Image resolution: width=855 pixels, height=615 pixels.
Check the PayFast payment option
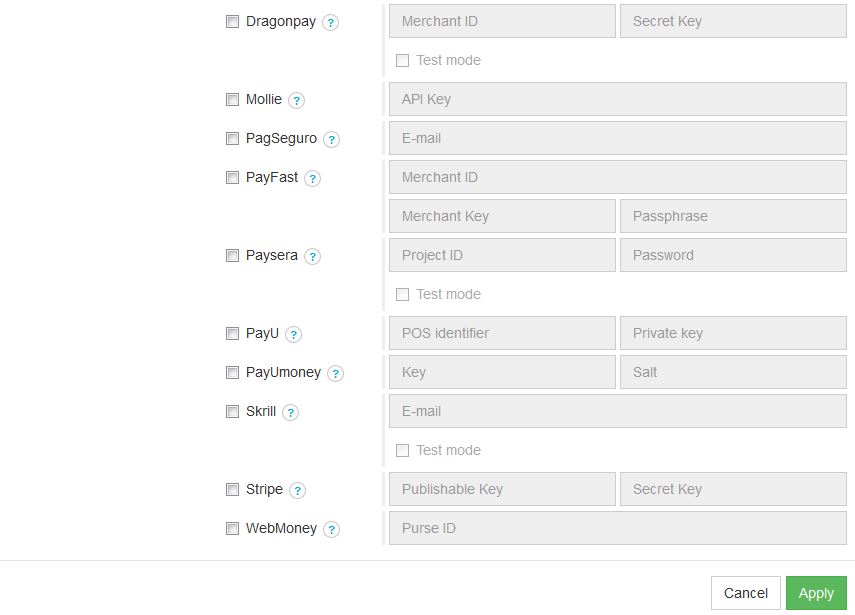pyautogui.click(x=232, y=177)
